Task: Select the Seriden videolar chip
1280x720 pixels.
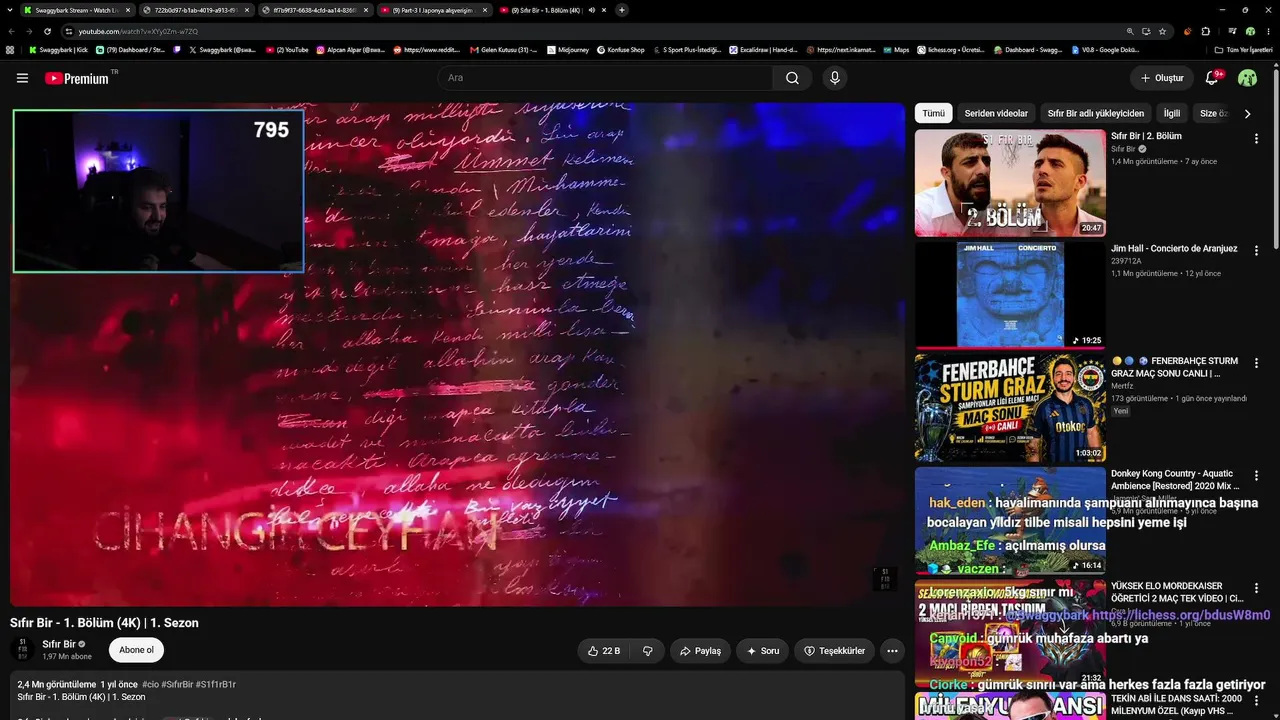Action: point(996,114)
